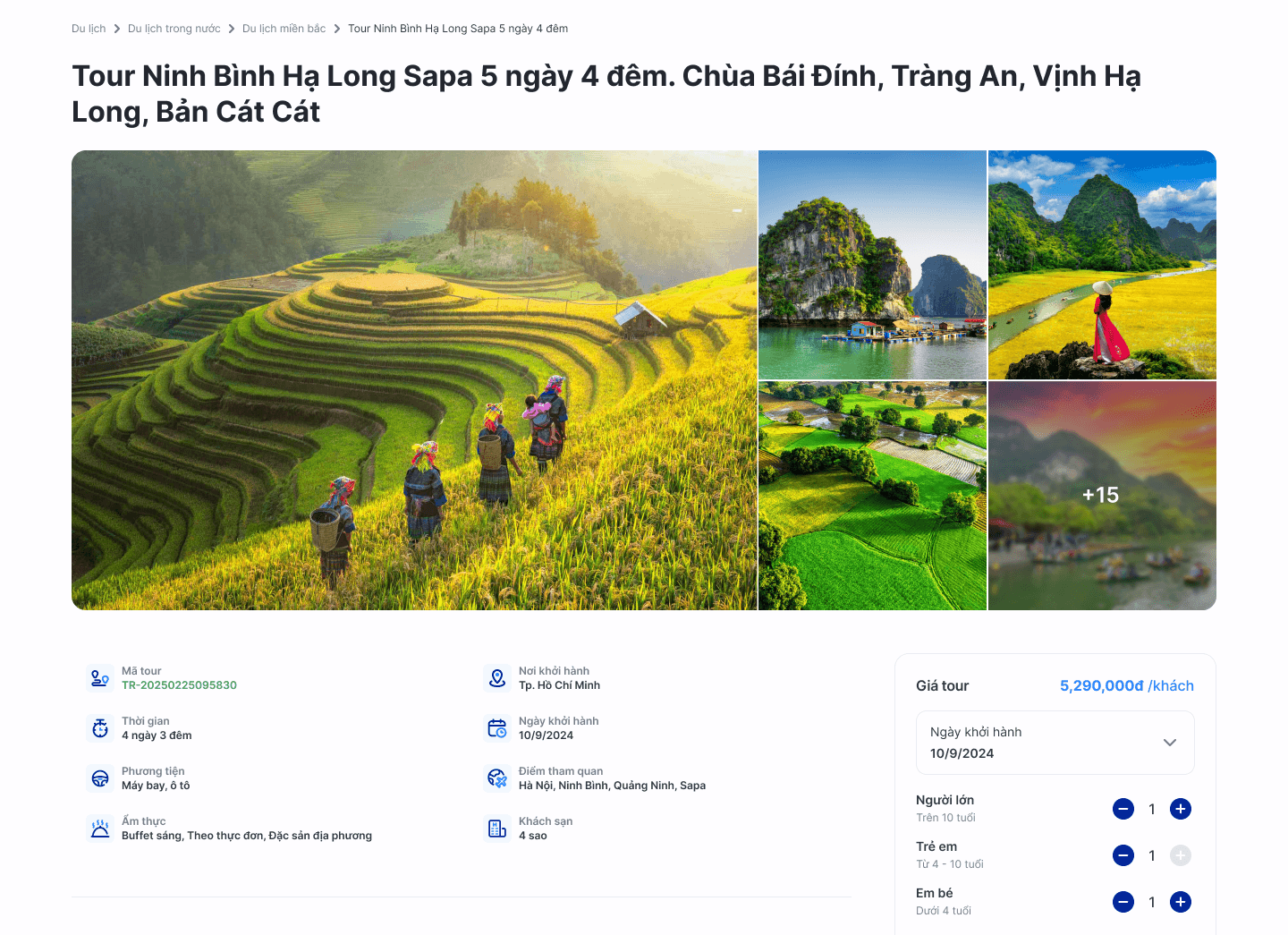View the Ha Long Bay floating village photo
Image resolution: width=1288 pixels, height=935 pixels.
click(x=872, y=265)
